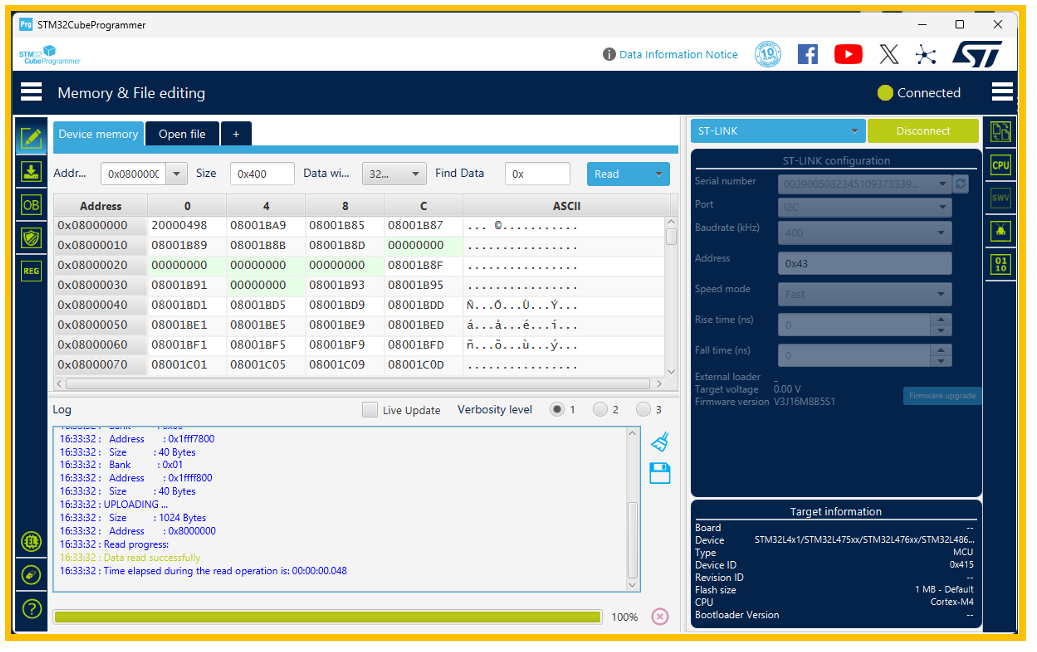Click the Size input field

(262, 174)
